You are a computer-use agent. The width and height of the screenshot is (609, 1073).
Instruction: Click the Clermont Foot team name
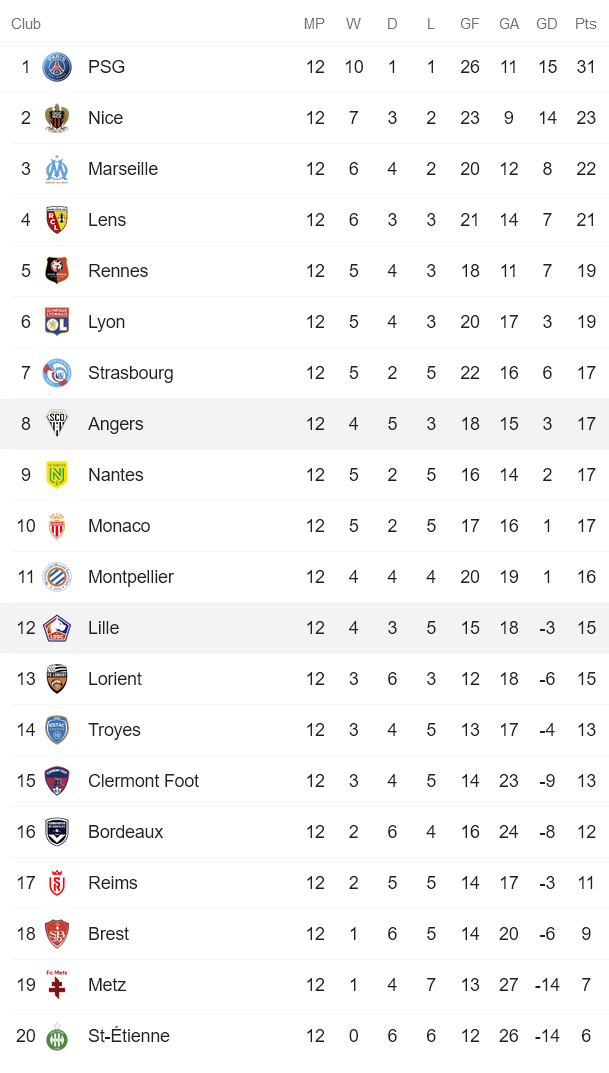[x=143, y=781]
